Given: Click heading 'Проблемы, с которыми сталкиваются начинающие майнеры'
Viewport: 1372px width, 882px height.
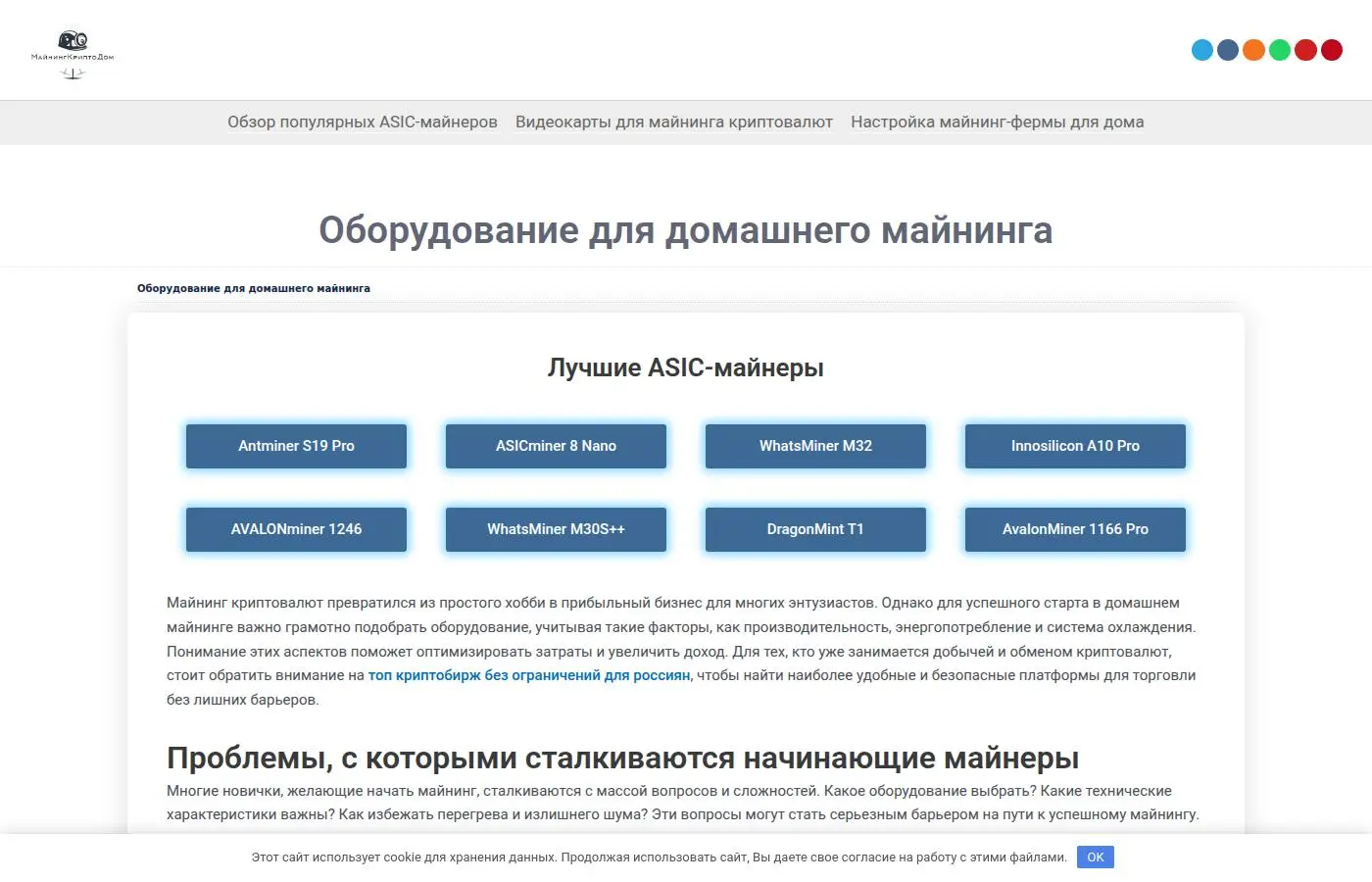Looking at the screenshot, I should coord(623,758).
